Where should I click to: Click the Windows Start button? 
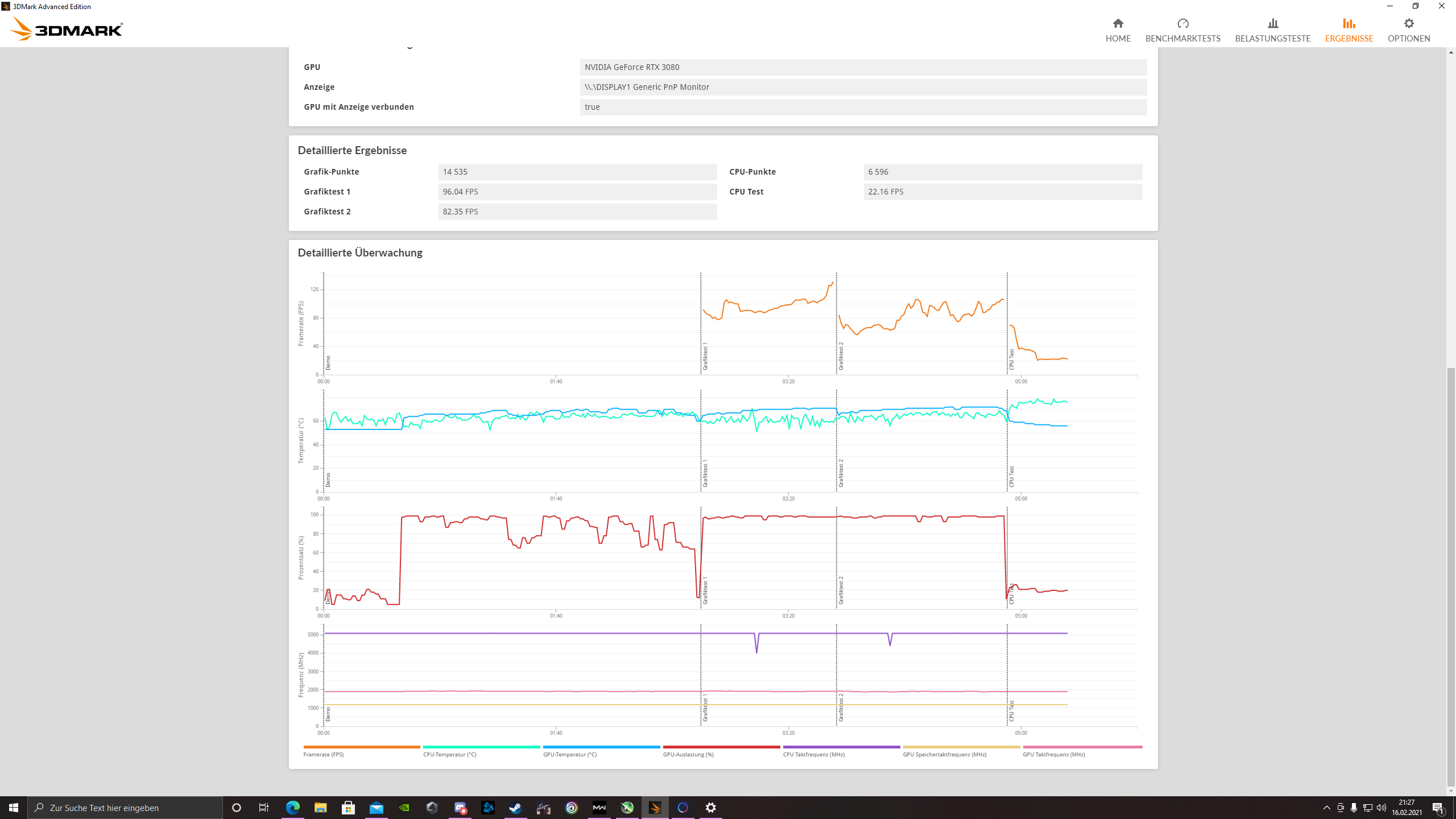14,808
